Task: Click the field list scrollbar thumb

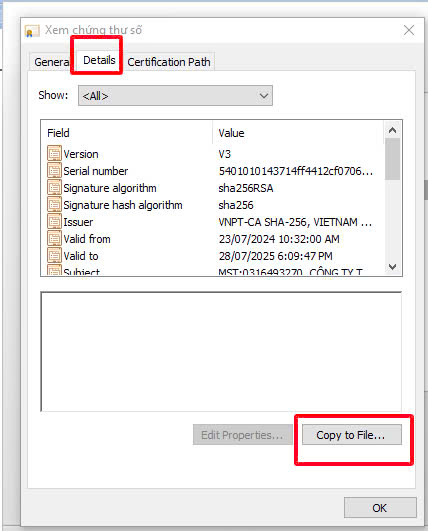Action: tap(392, 159)
